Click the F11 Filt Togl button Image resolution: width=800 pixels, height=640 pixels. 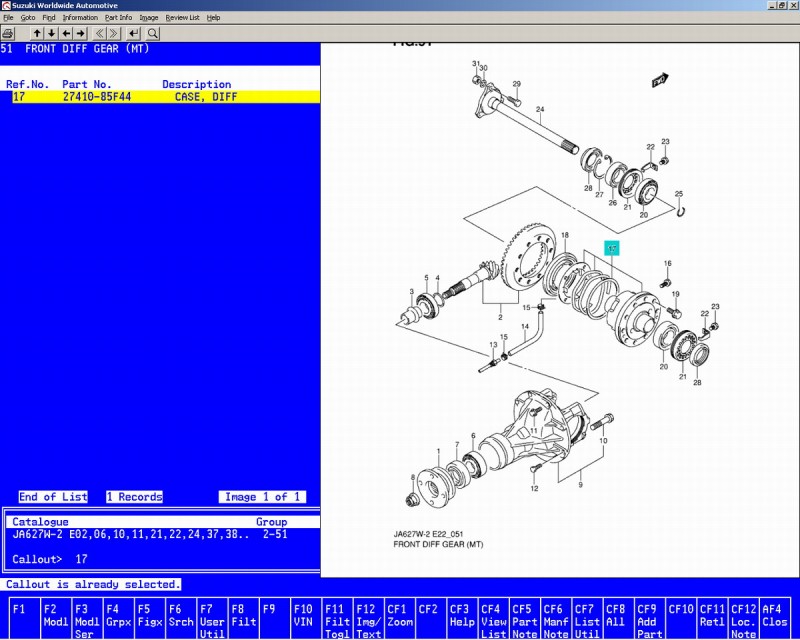pos(337,618)
